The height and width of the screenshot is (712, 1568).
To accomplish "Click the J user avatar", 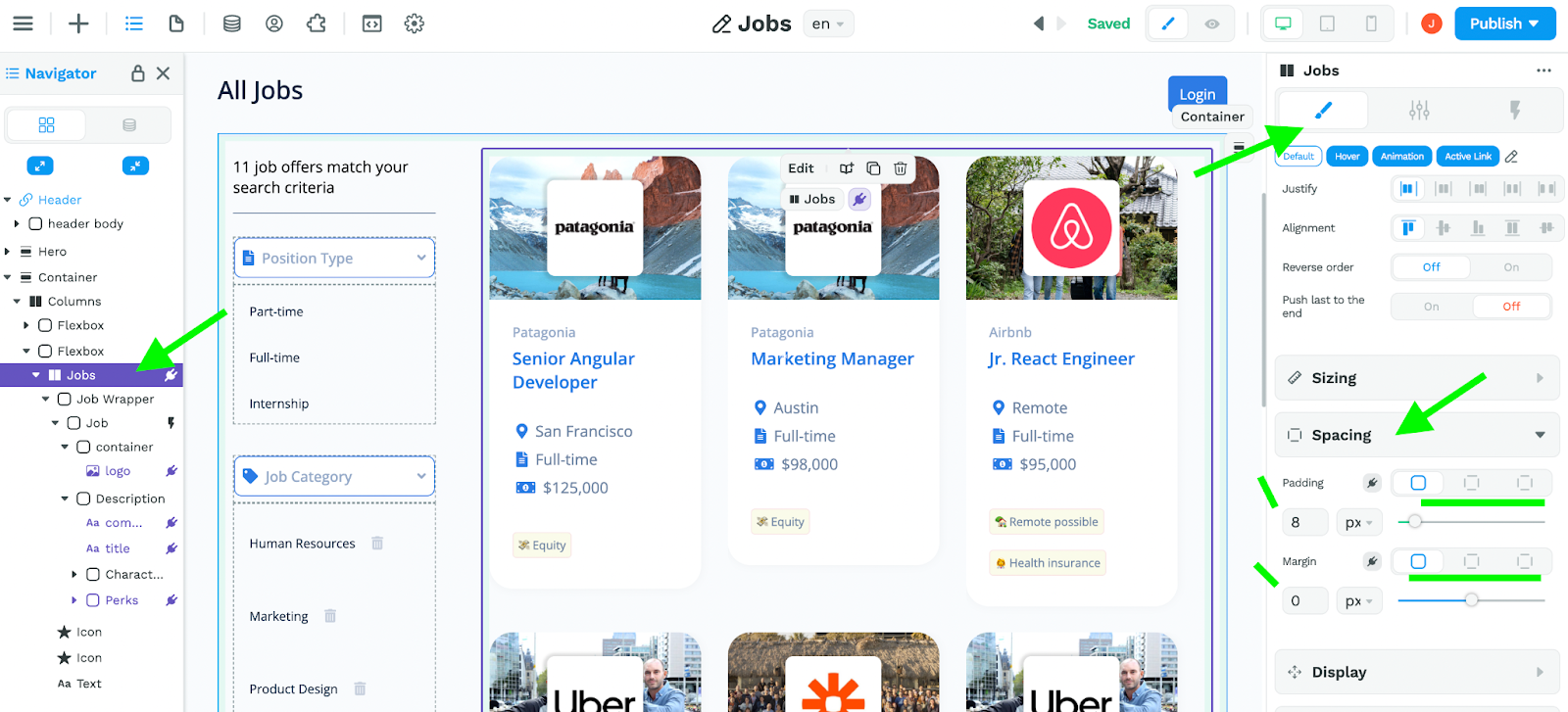I will tap(1432, 24).
